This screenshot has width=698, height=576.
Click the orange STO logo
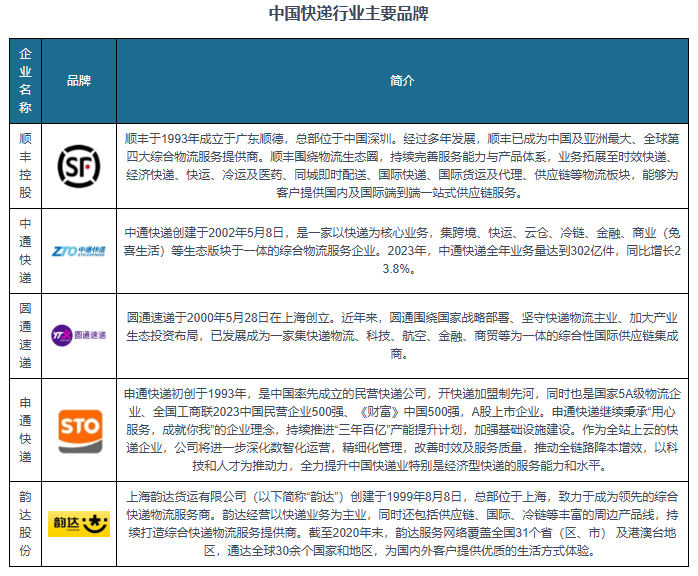coord(81,431)
